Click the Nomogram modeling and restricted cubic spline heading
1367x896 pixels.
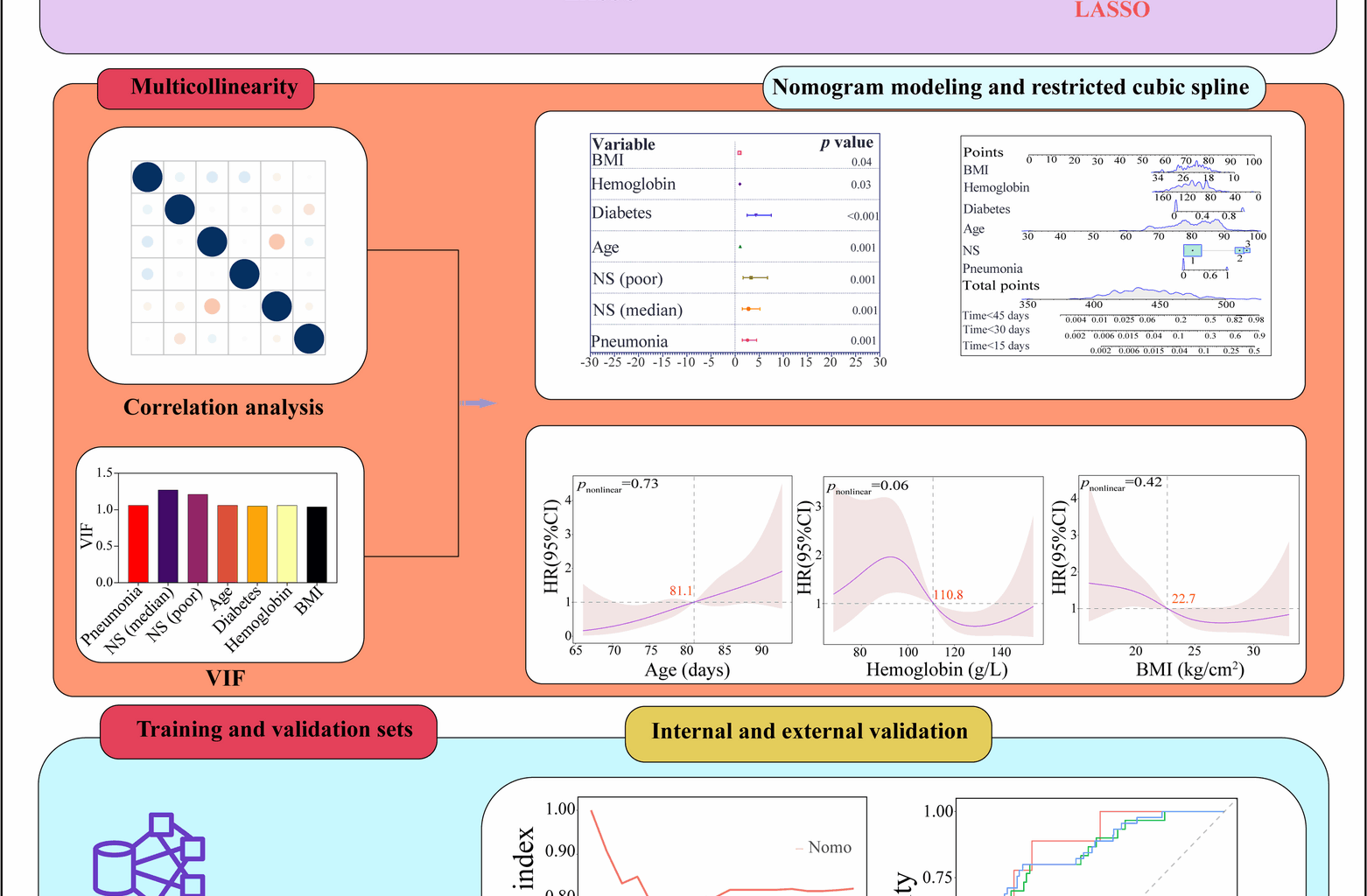(1013, 87)
